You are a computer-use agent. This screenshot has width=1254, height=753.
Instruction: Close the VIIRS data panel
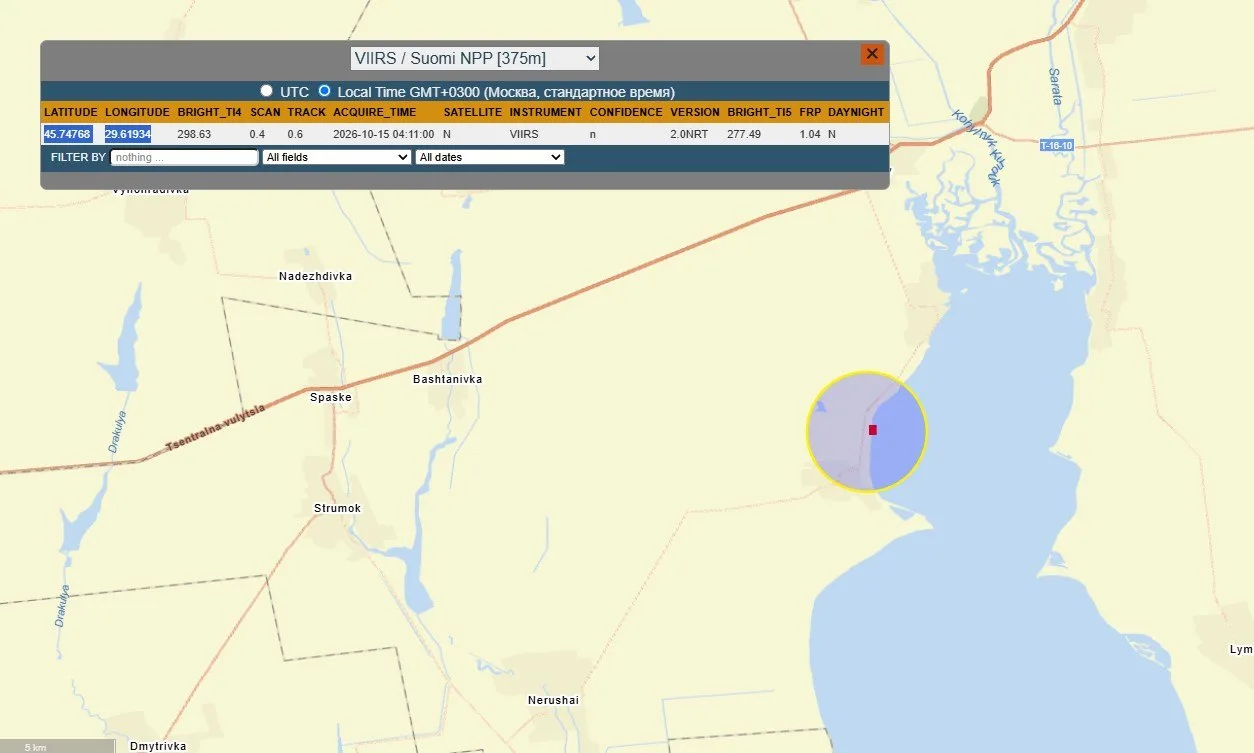[x=872, y=54]
